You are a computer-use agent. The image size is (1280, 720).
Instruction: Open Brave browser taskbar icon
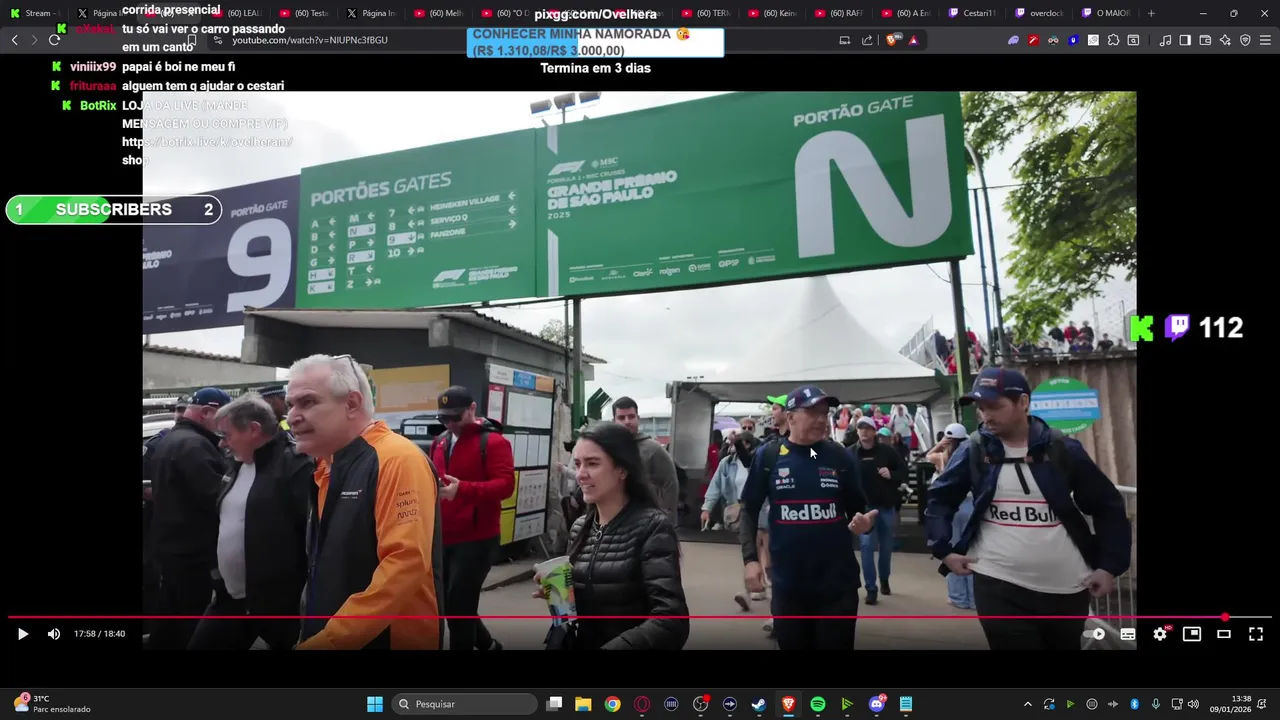tap(788, 704)
